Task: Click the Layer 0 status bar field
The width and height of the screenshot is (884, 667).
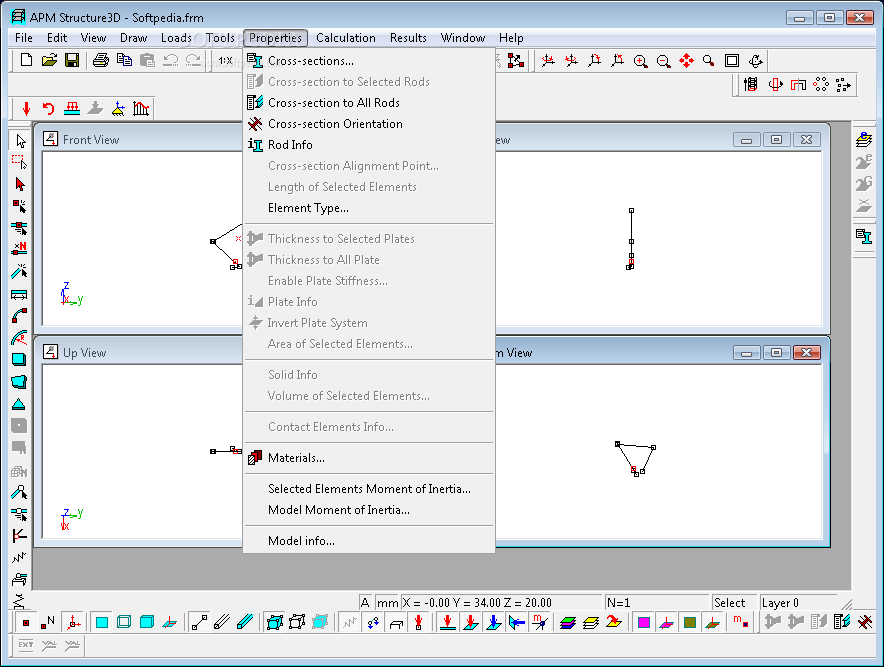Action: 798,603
